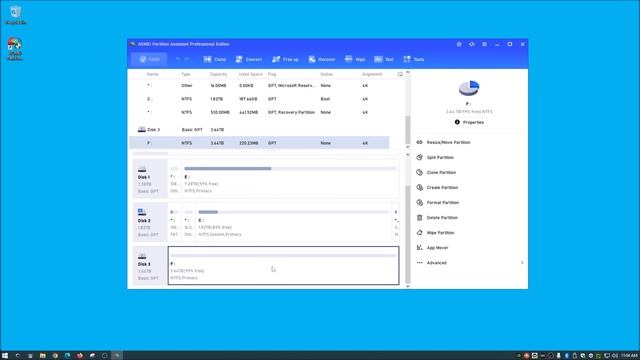Open the Recover tool in the toolbar
The image size is (640, 360).
click(x=322, y=59)
